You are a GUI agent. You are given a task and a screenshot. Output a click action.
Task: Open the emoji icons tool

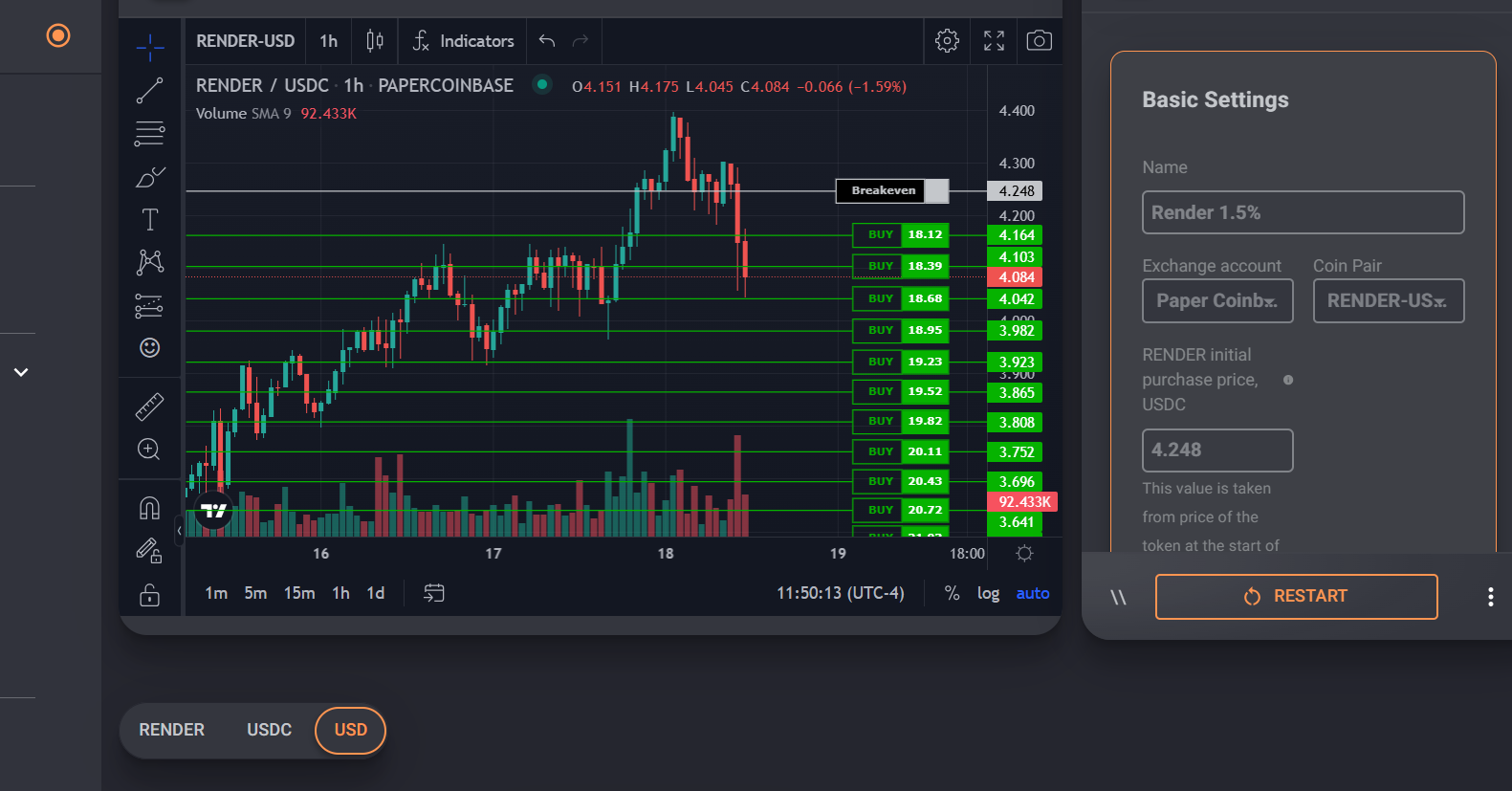[150, 347]
